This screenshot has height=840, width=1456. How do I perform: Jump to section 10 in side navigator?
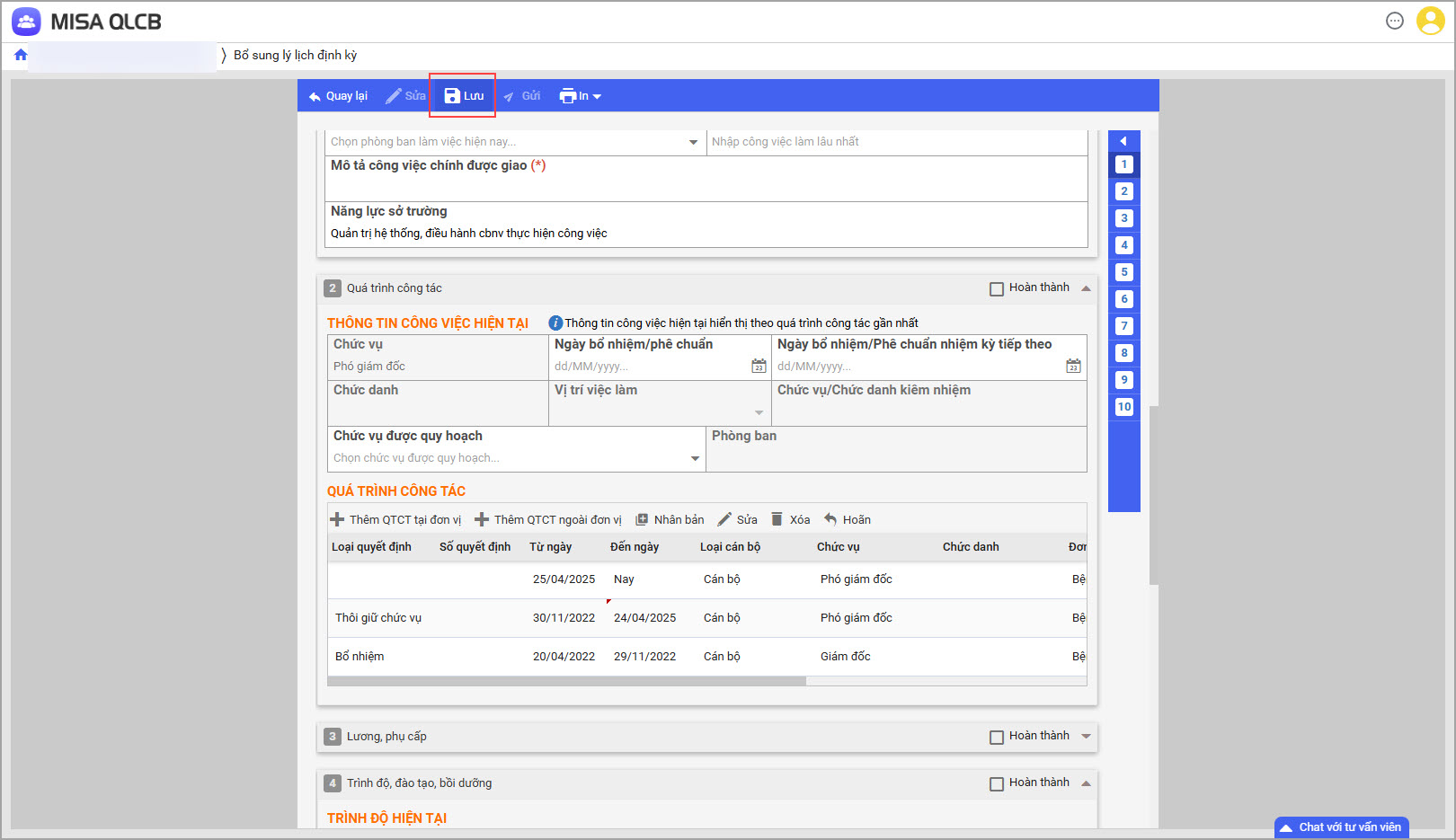[x=1123, y=407]
